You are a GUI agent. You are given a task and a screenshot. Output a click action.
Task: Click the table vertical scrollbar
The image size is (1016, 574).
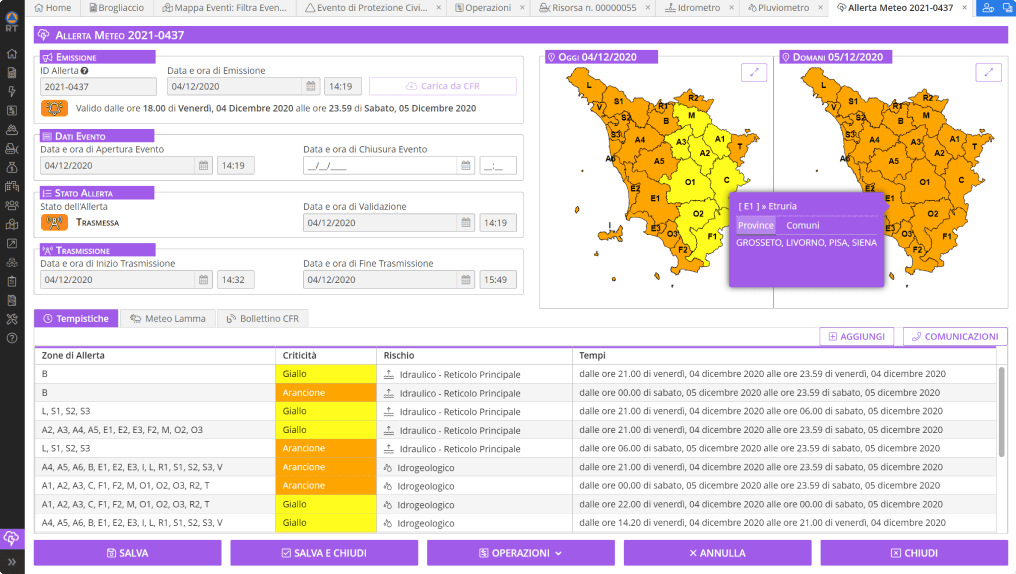pyautogui.click(x=1002, y=413)
